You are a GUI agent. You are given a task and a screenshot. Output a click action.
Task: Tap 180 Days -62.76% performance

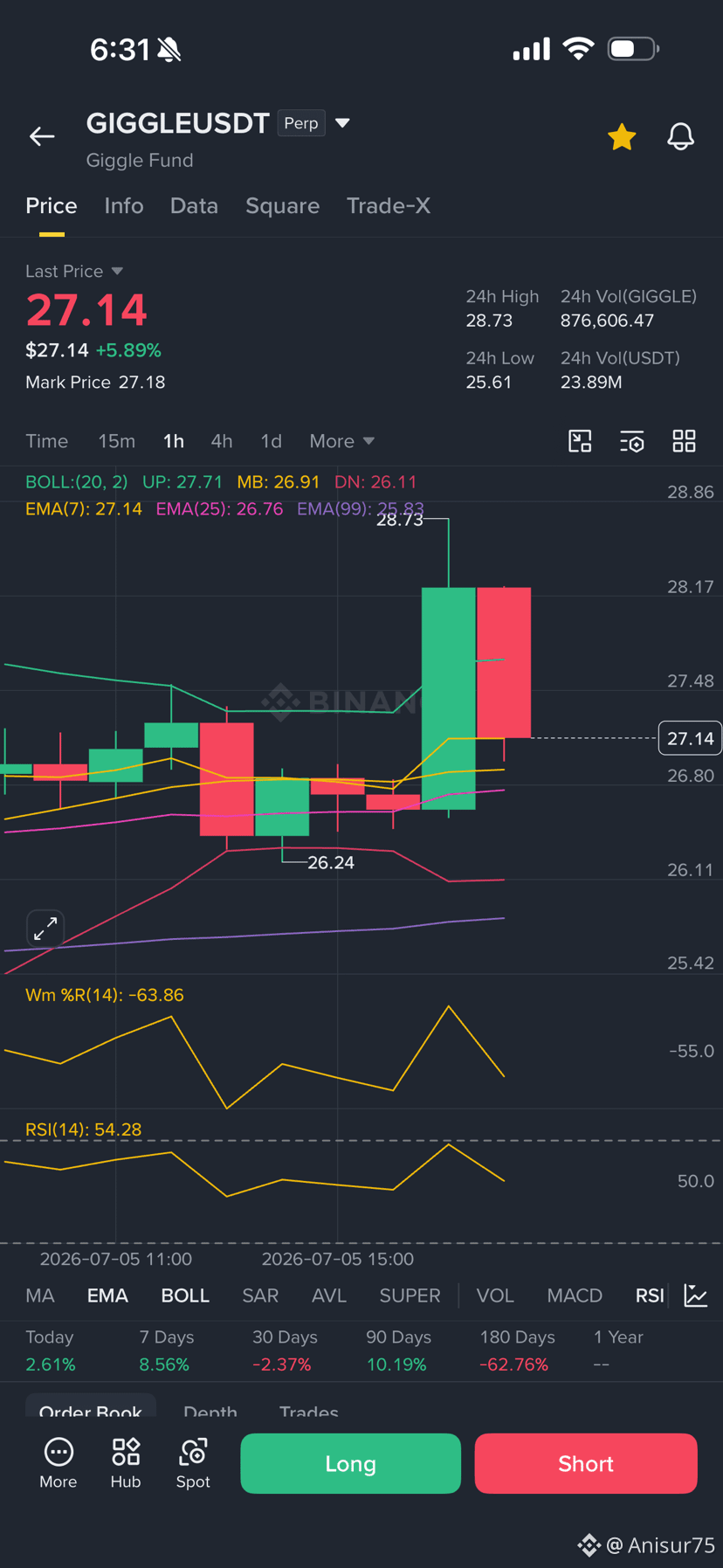[517, 1350]
